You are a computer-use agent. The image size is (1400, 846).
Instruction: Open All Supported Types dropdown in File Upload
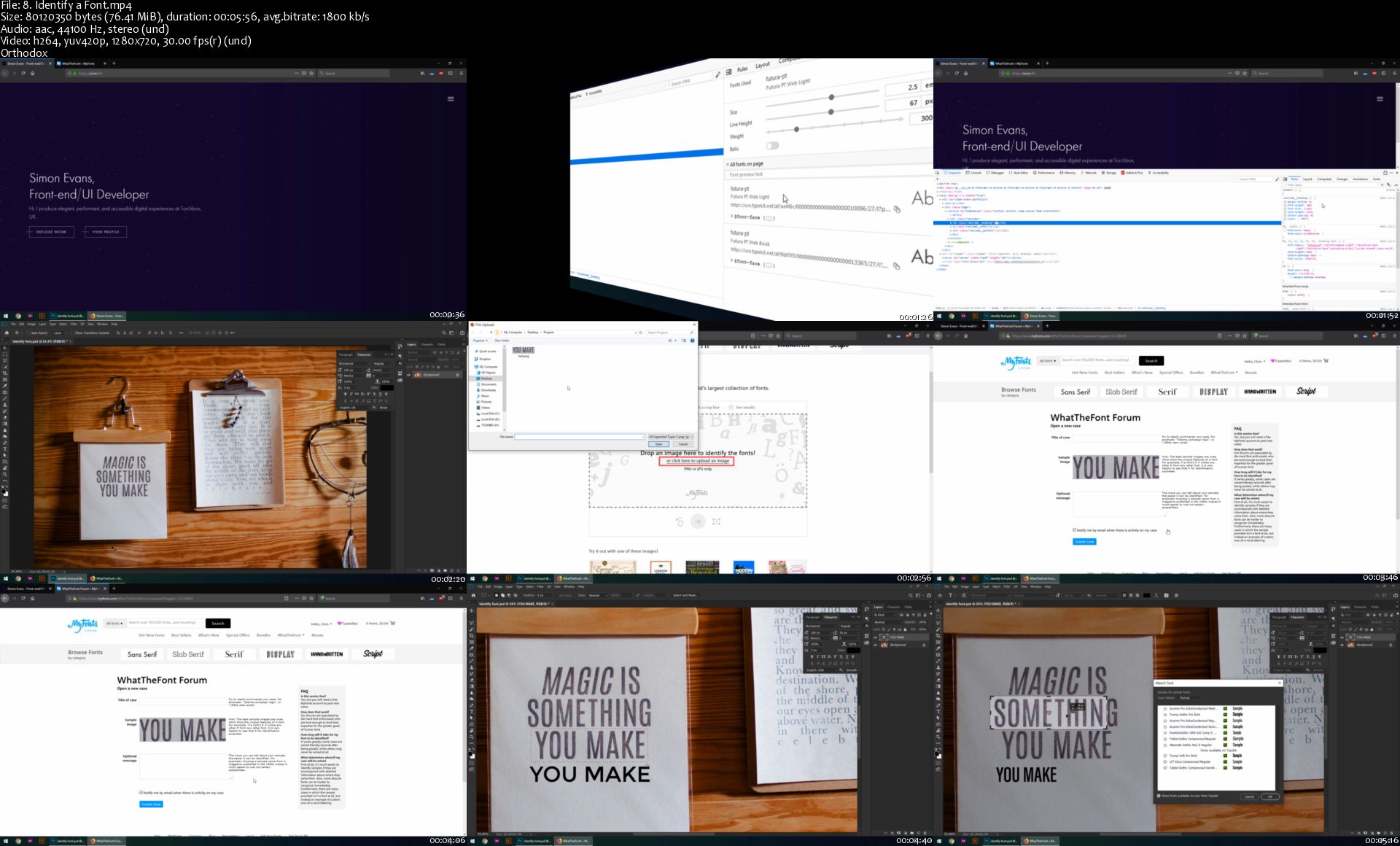(671, 437)
